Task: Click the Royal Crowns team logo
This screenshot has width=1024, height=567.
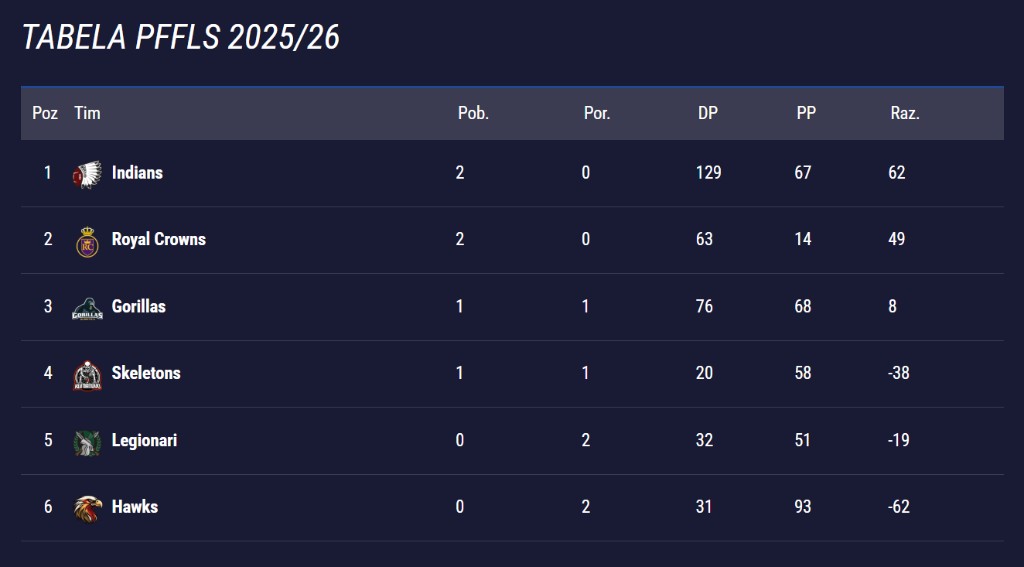Action: [x=88, y=241]
